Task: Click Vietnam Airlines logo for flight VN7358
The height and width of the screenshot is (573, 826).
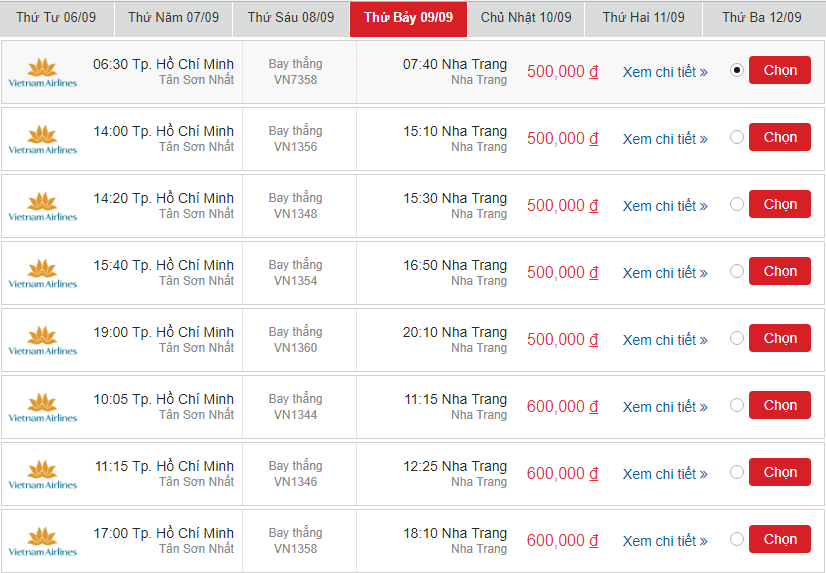Action: 43,72
